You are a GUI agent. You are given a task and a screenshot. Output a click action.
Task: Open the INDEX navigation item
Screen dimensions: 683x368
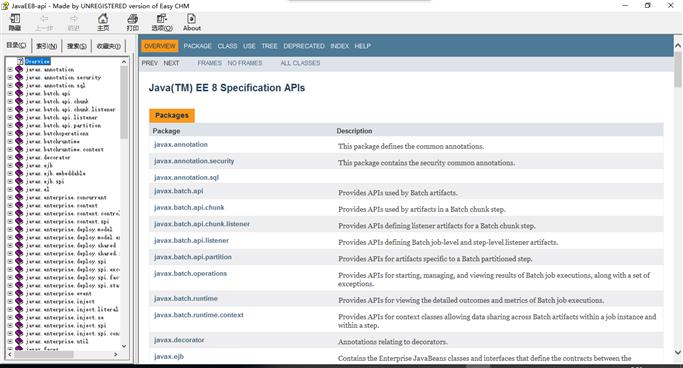click(339, 46)
